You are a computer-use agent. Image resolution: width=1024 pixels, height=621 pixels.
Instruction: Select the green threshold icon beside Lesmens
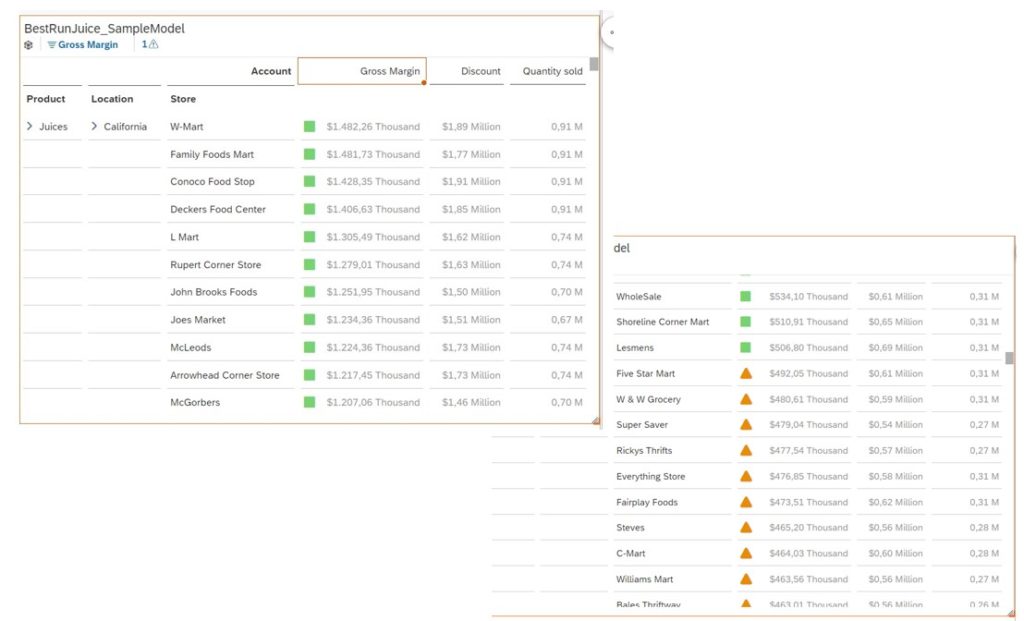[x=744, y=347]
